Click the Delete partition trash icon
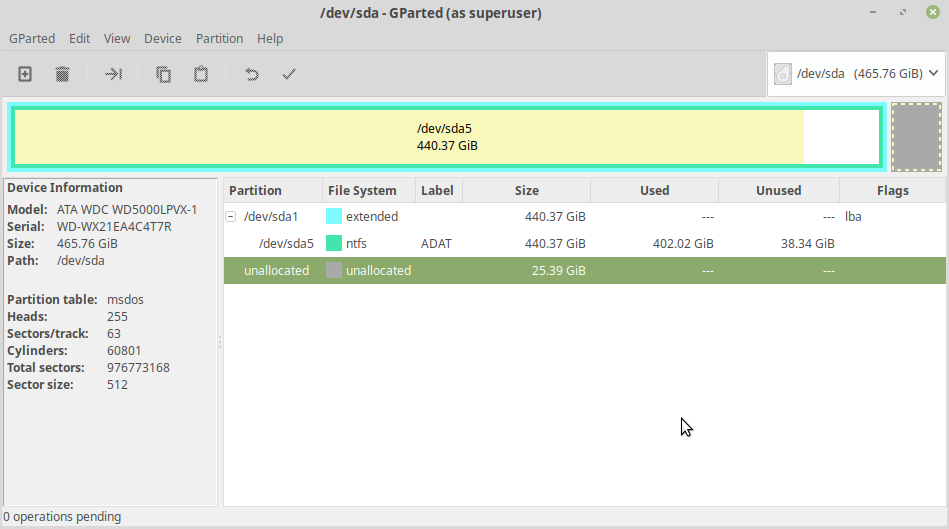Viewport: 949px width, 529px height. click(62, 74)
